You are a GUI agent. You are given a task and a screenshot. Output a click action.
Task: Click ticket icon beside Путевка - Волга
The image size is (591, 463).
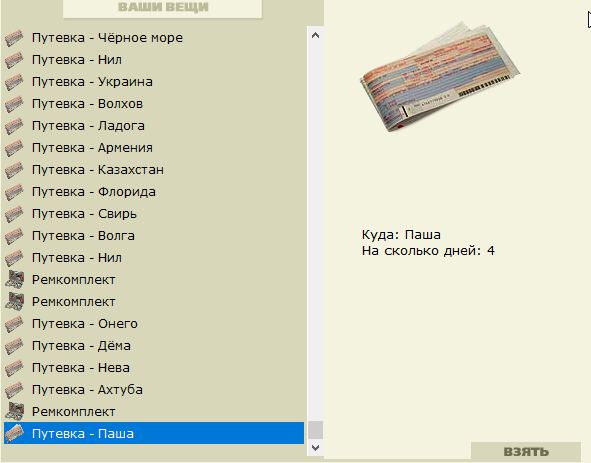point(14,236)
